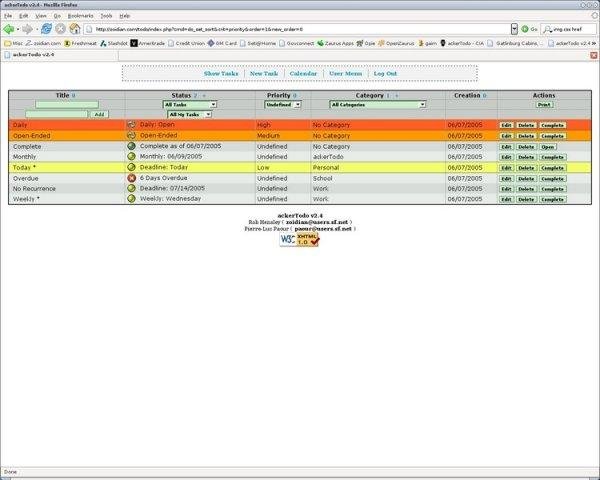The height and width of the screenshot is (480, 600).
Task: Click the green status icon for Complete task
Action: [131, 146]
